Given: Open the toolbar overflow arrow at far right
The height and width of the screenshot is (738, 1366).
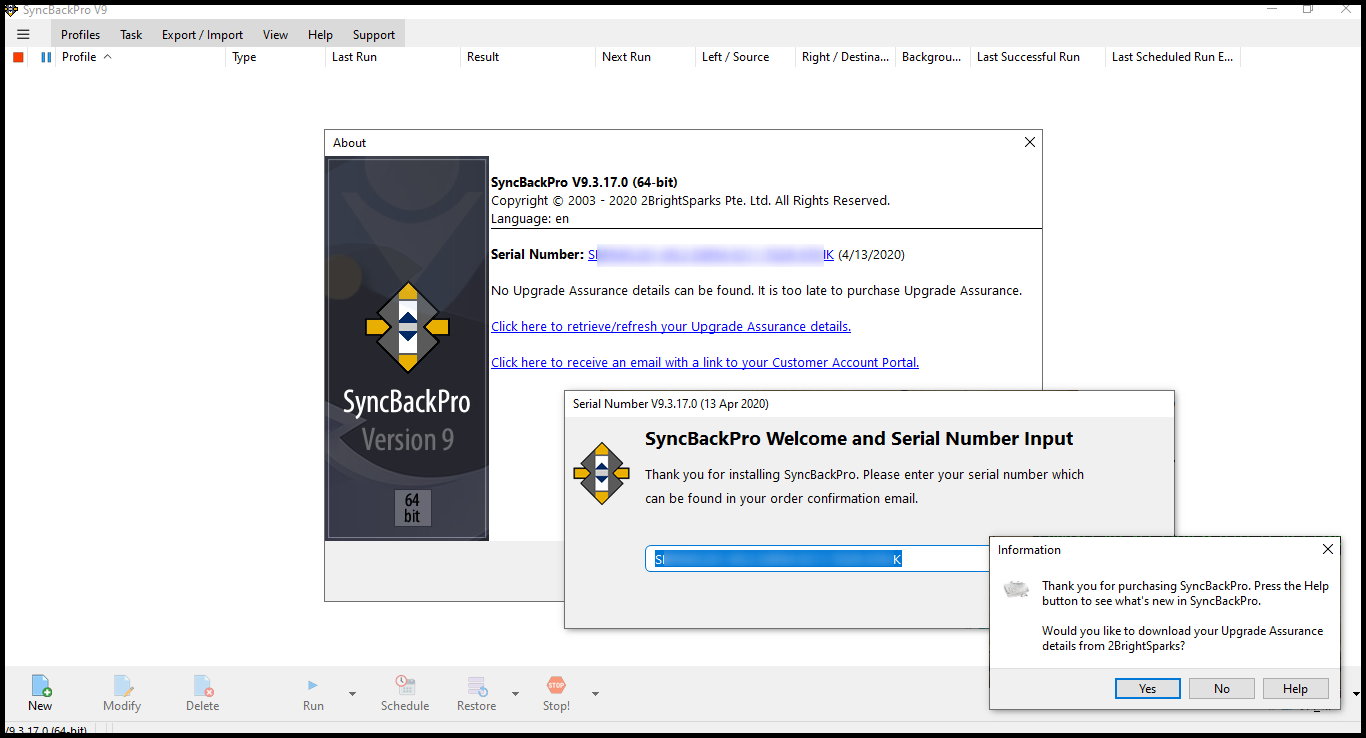Looking at the screenshot, I should click(x=1356, y=693).
